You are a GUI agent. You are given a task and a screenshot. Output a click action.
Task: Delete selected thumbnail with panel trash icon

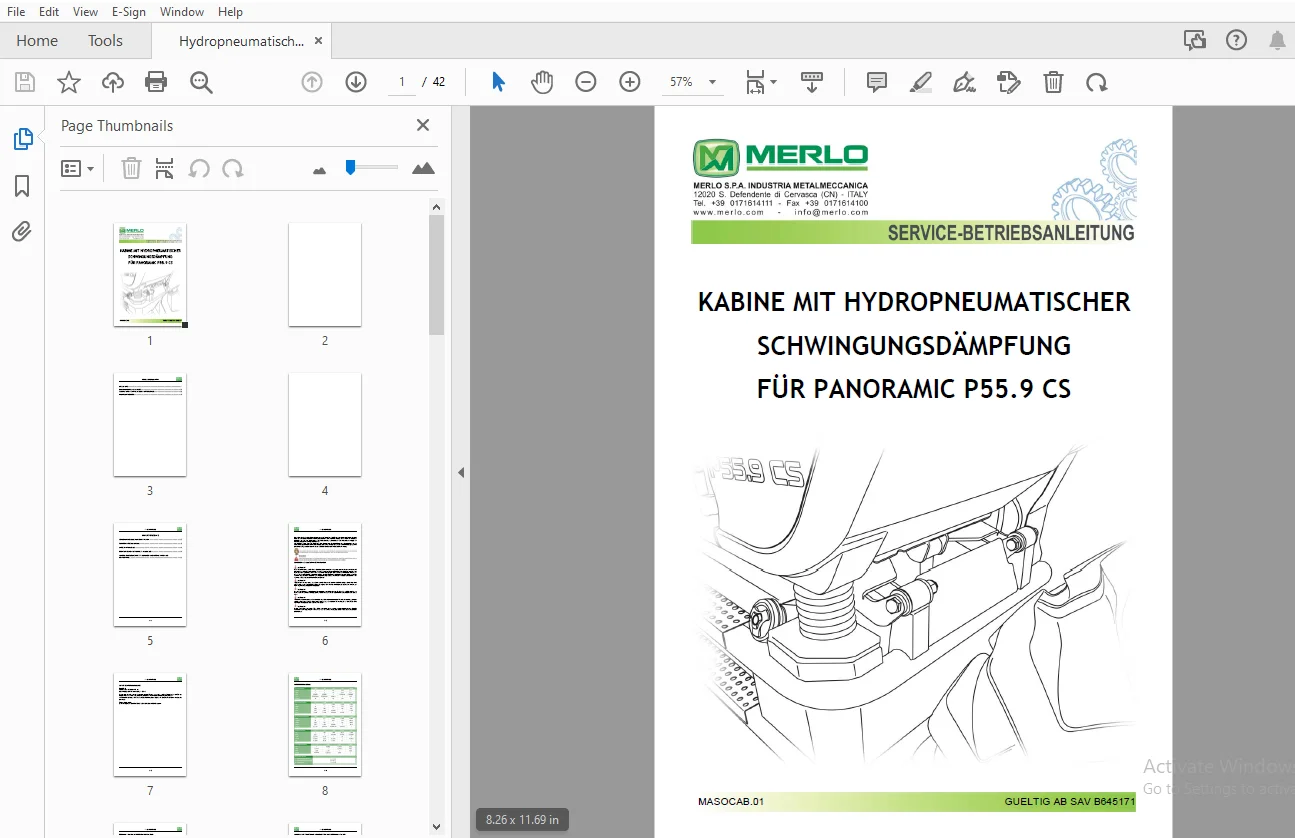pos(131,168)
